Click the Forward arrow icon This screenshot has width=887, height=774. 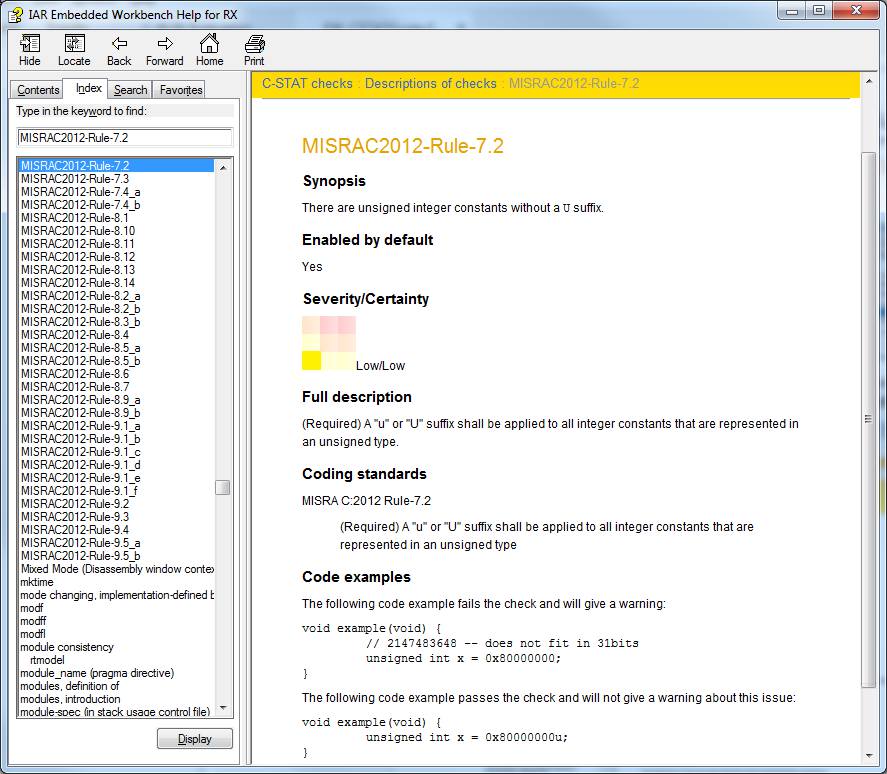coord(165,44)
